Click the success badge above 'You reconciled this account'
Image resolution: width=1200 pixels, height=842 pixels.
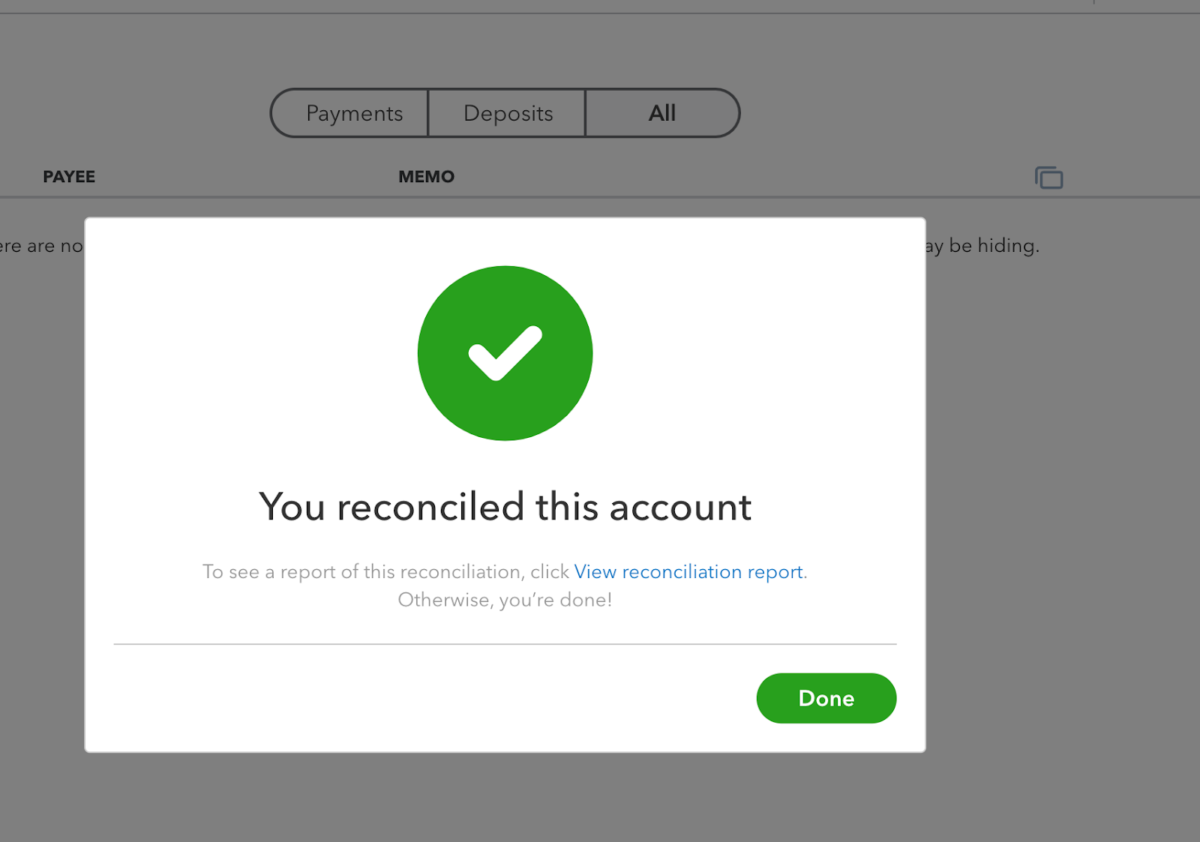click(x=505, y=352)
